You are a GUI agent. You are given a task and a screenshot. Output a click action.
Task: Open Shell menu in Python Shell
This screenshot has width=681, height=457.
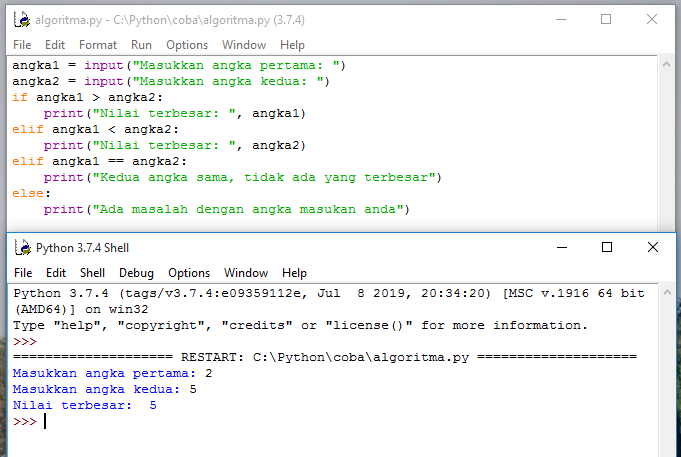(92, 273)
